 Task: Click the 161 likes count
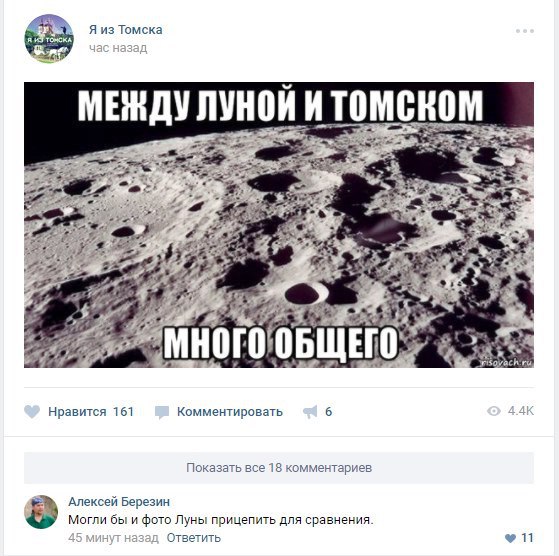pyautogui.click(x=123, y=412)
